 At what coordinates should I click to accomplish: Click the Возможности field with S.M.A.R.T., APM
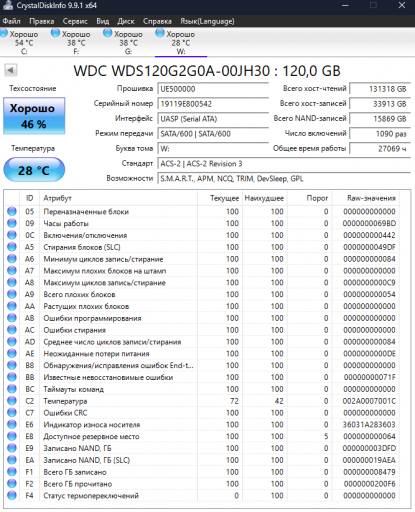pyautogui.click(x=284, y=179)
